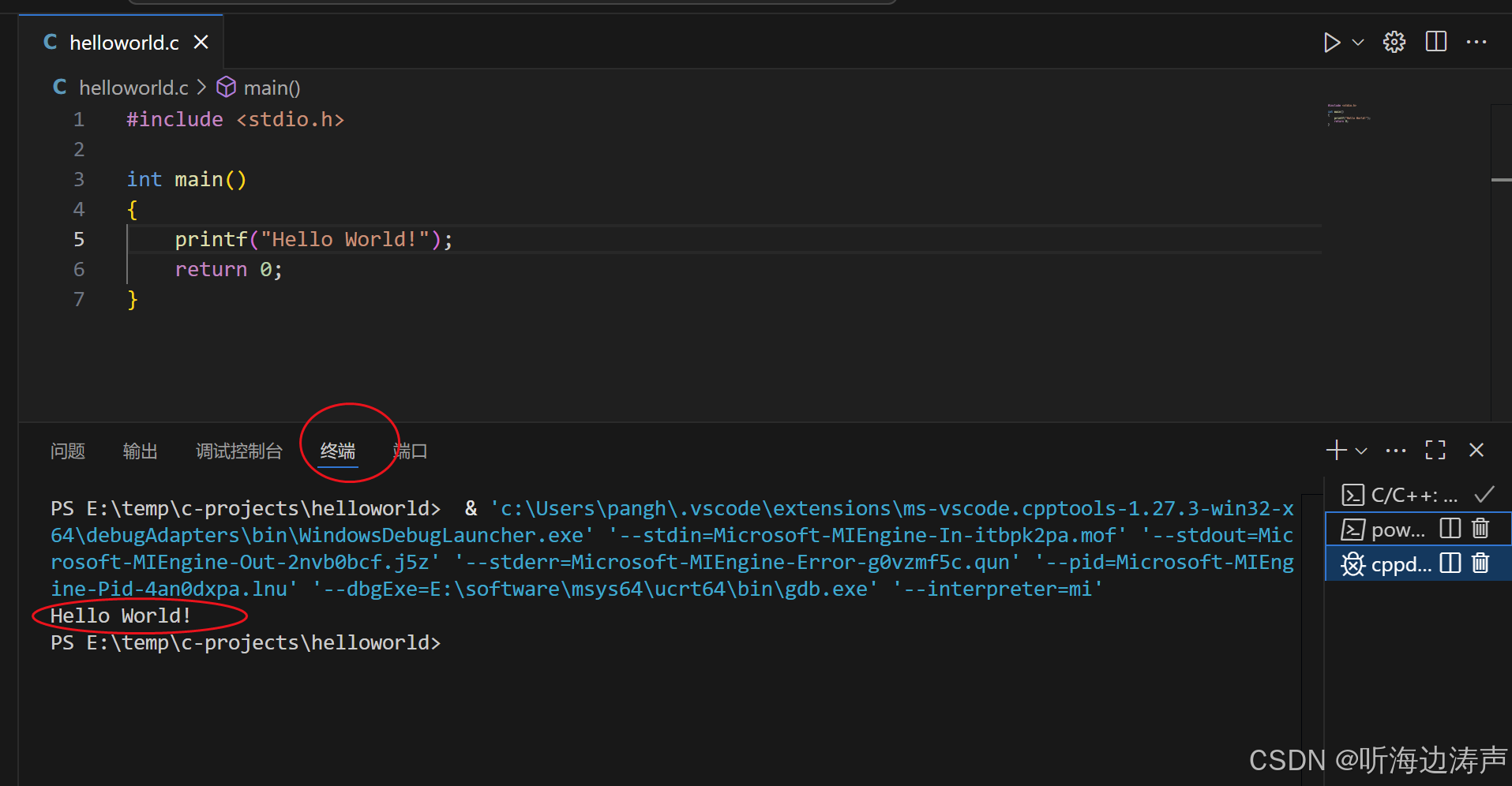Image resolution: width=1512 pixels, height=786 pixels.
Task: Open the 问题 panel tab
Action: coord(68,451)
